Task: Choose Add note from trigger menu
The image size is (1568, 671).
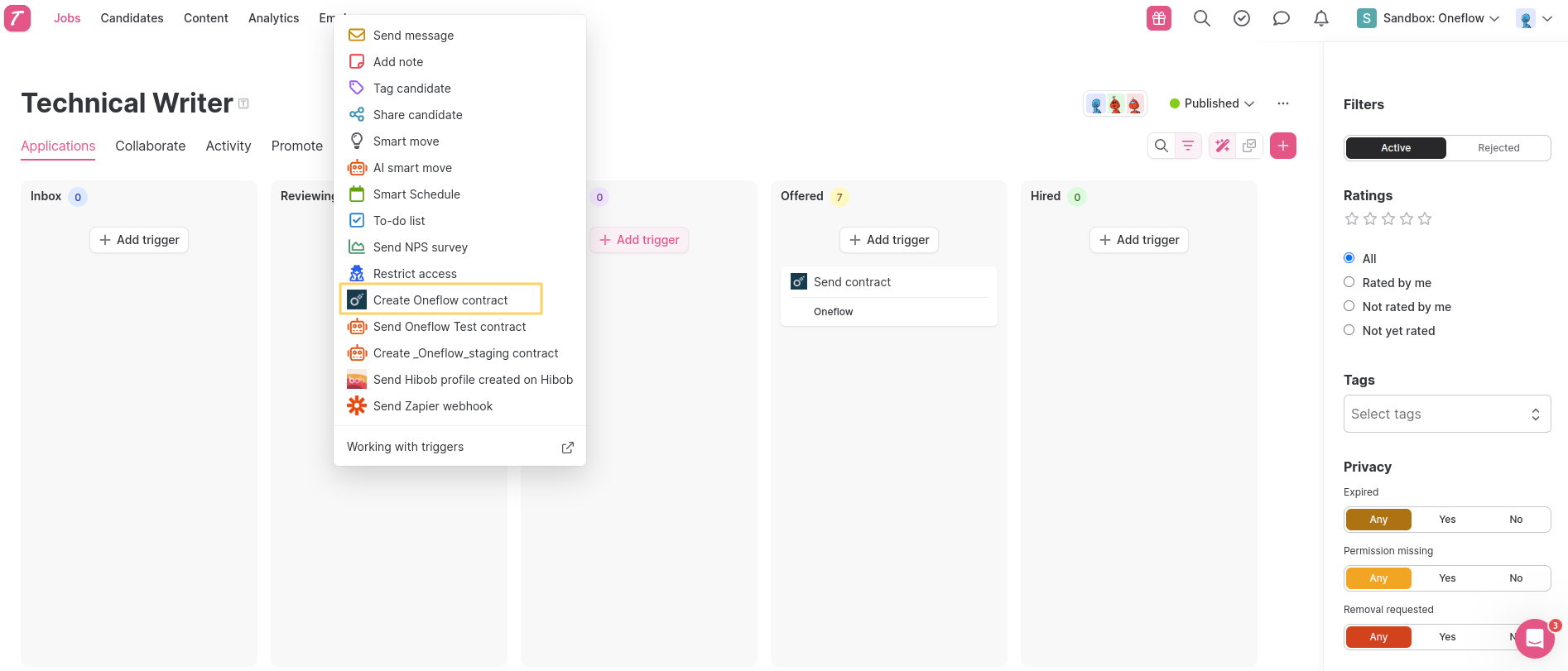Action: pyautogui.click(x=459, y=61)
